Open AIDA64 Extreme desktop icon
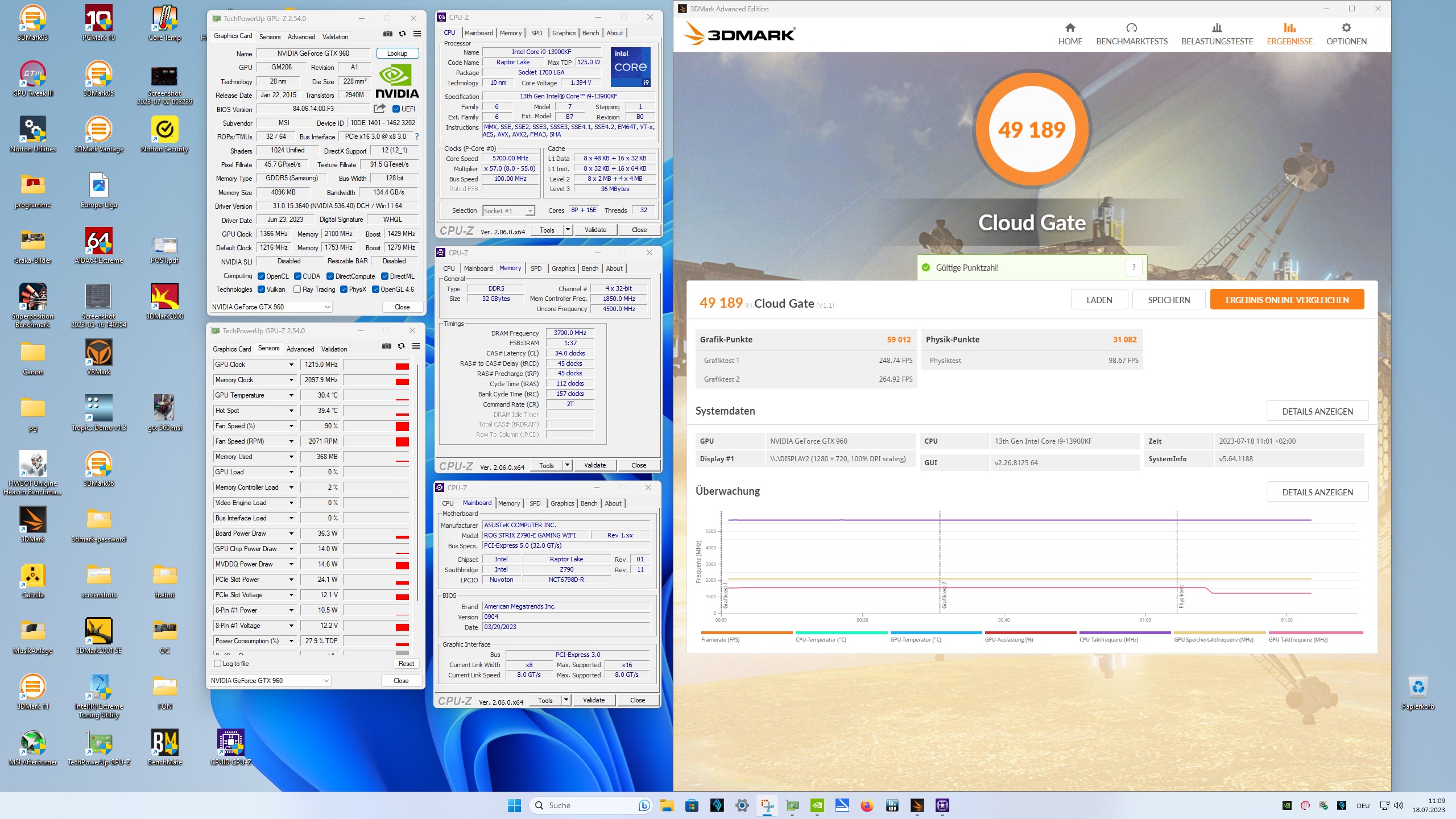Screen dimensions: 1456x819 pos(99,246)
